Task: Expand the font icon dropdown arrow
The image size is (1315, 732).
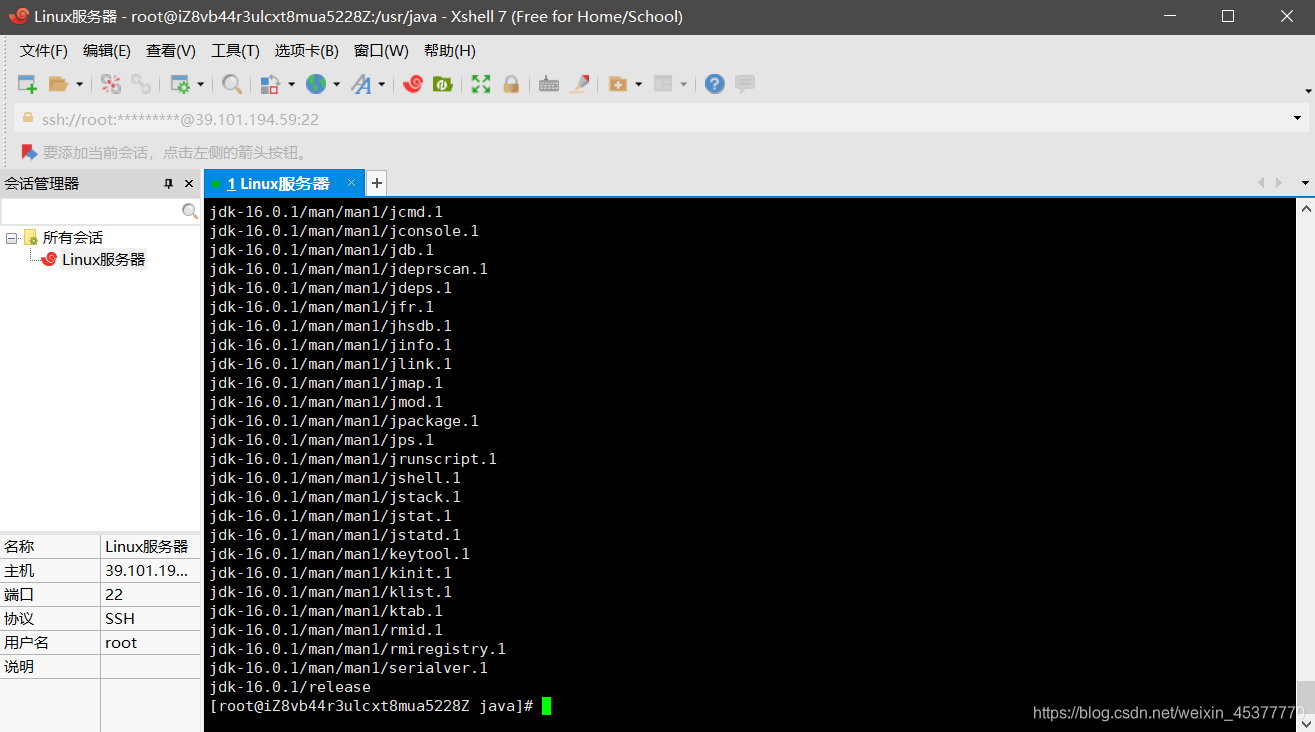Action: pos(382,85)
